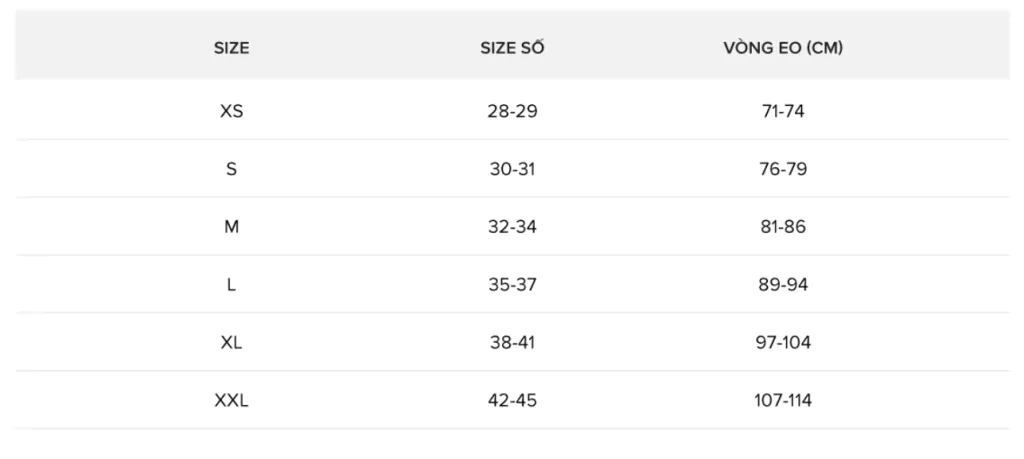This screenshot has height=459, width=1024.
Task: Click the 71-74 waist measurement
Action: 783,112
